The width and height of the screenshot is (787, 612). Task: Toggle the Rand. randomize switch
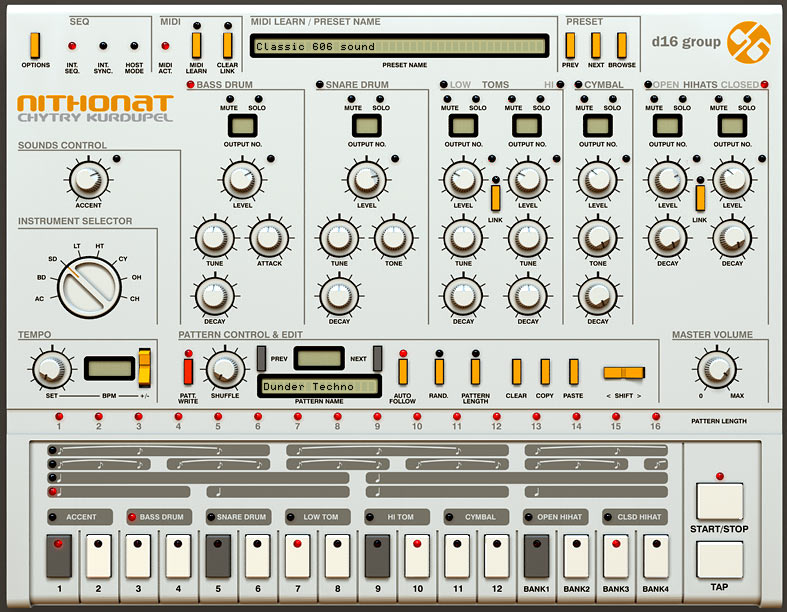(439, 372)
